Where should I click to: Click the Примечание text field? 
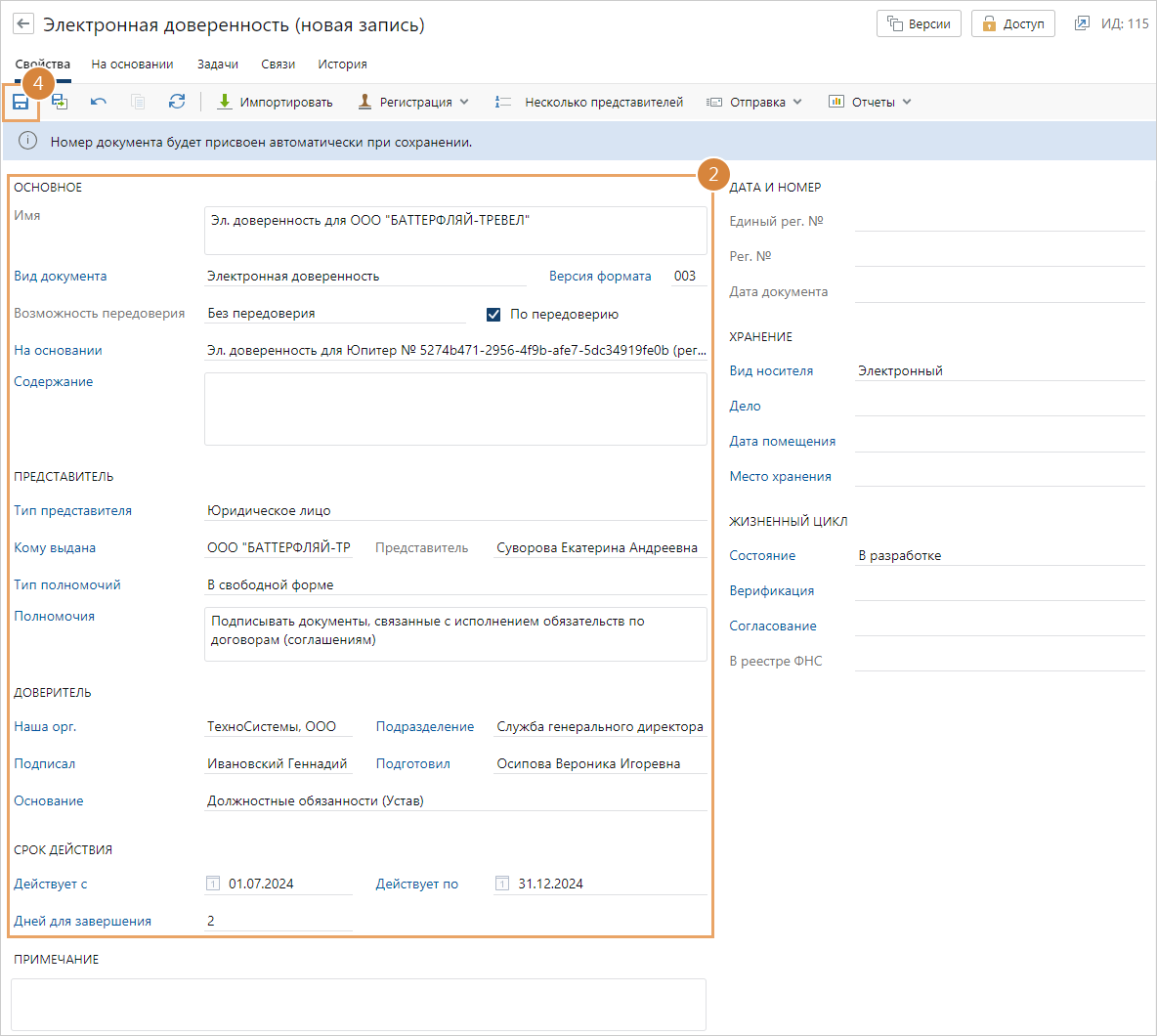coord(359,1004)
